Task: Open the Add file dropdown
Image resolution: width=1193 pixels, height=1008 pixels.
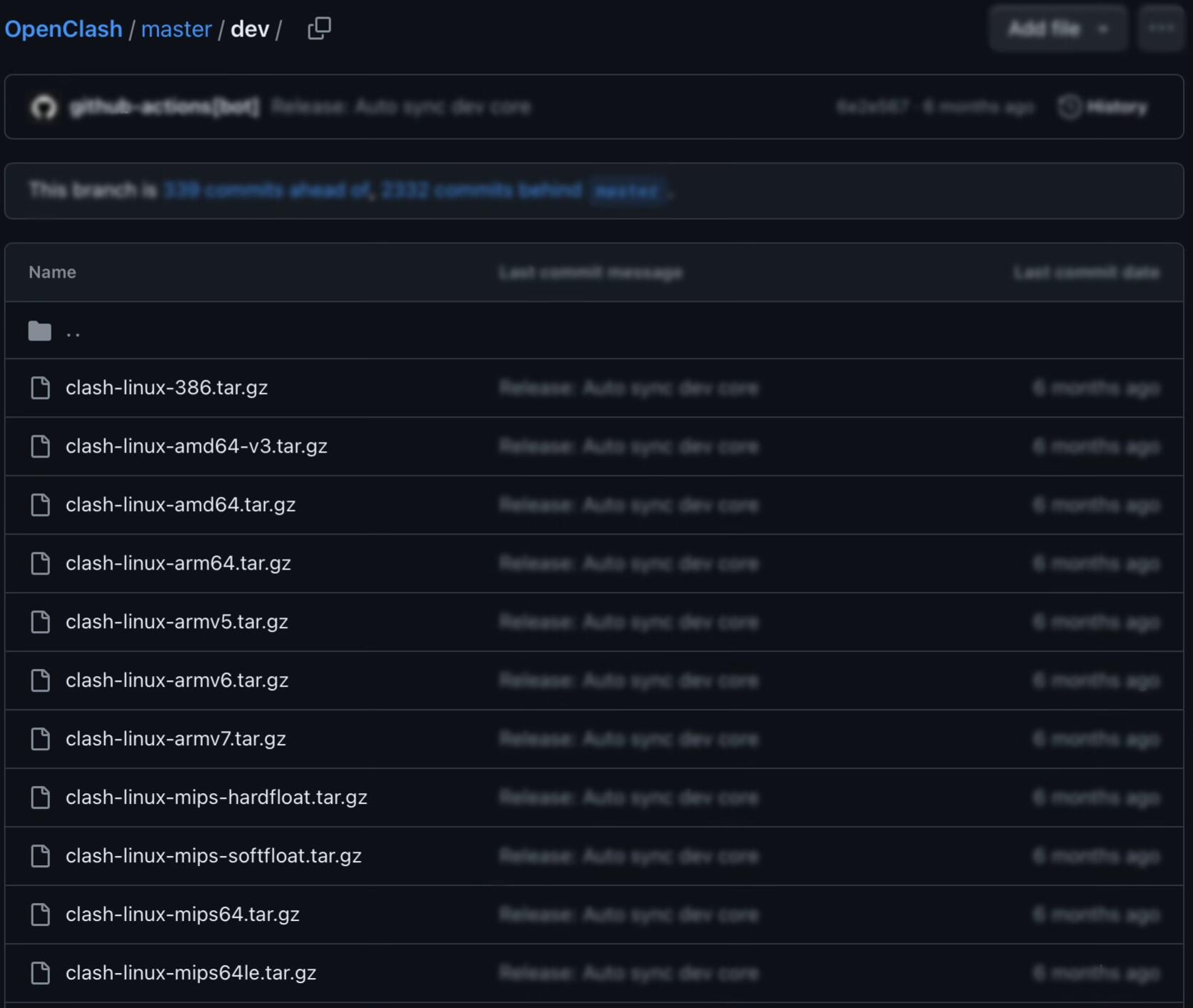Action: pyautogui.click(x=1057, y=29)
